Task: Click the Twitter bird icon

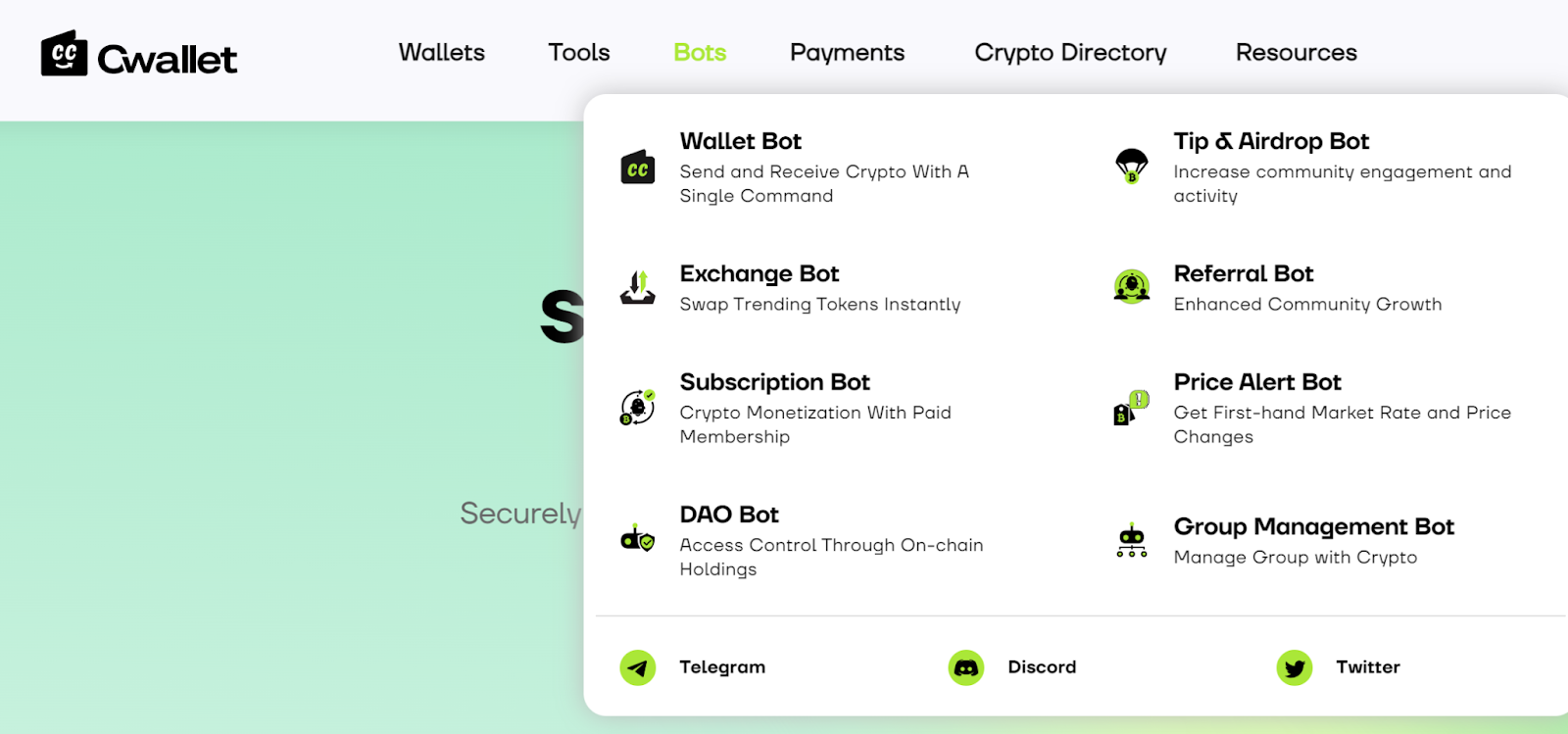Action: (x=1295, y=667)
